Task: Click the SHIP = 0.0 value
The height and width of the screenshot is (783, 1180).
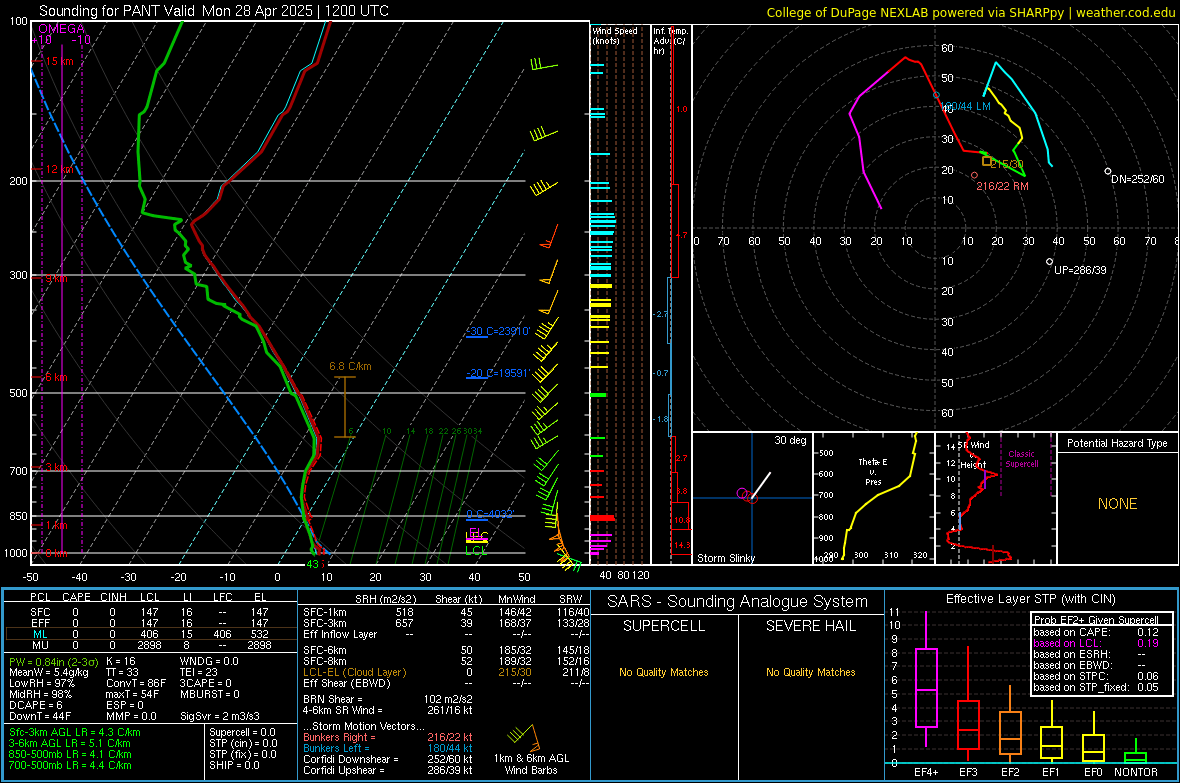Action: point(234,765)
